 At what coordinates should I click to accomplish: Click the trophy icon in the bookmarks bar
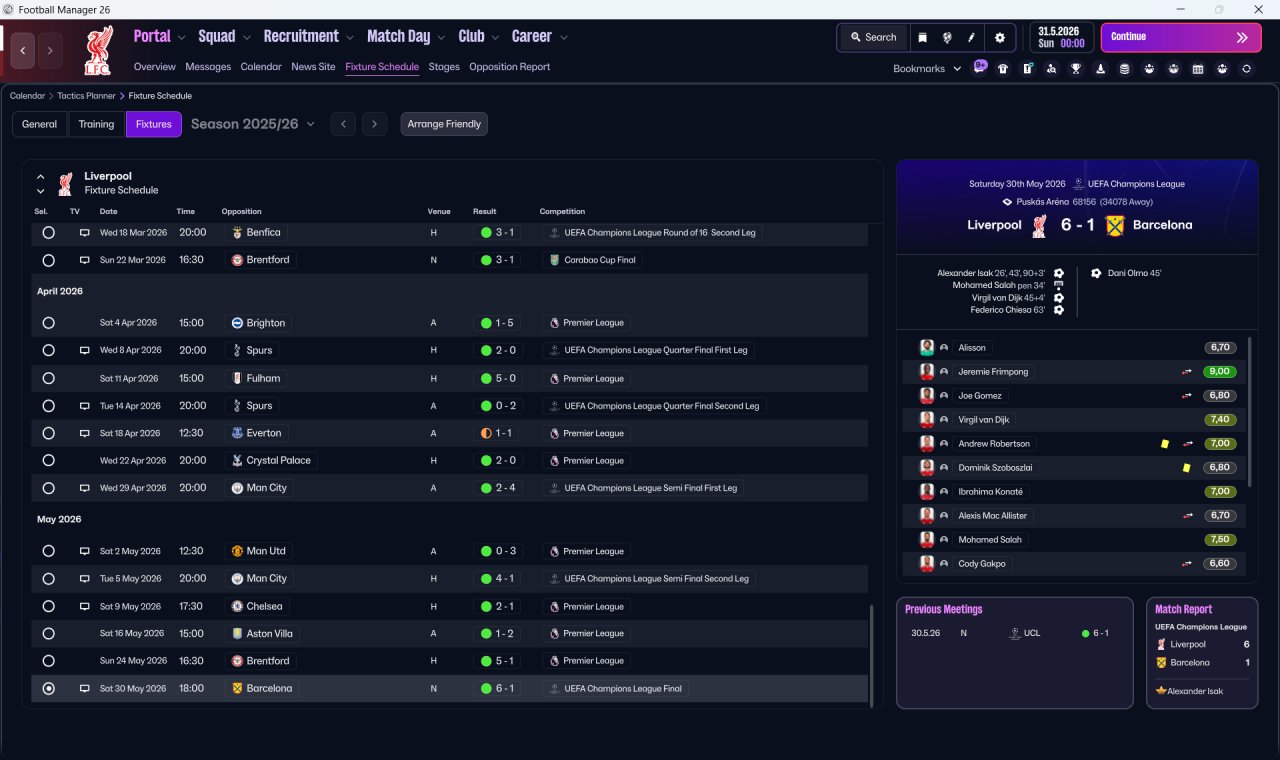point(1076,69)
